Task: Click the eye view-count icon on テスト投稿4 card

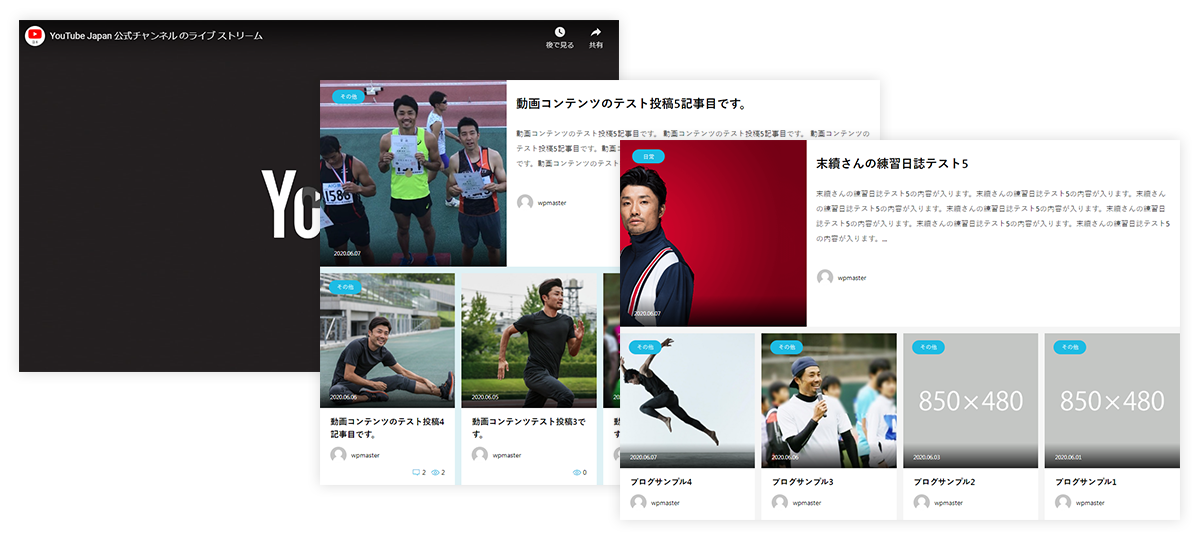Action: point(435,472)
